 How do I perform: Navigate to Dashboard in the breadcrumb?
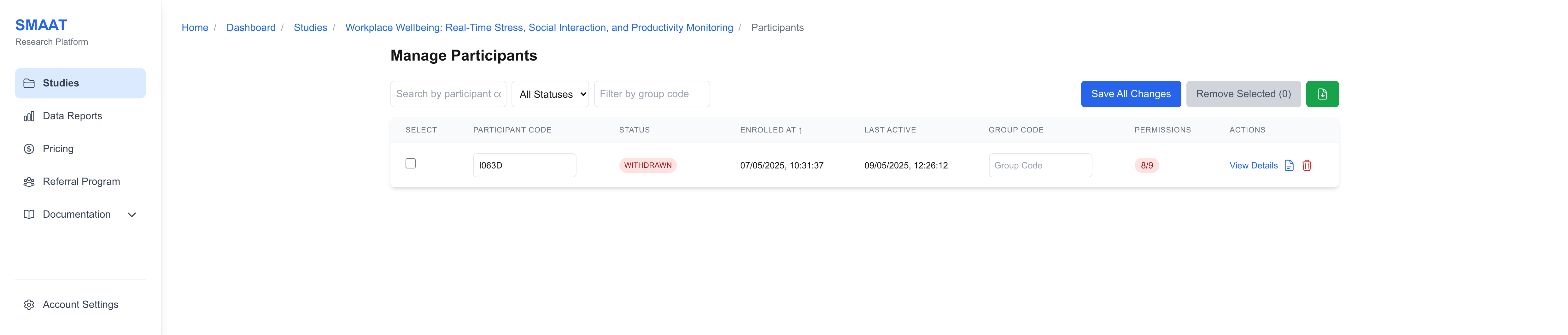pos(251,27)
